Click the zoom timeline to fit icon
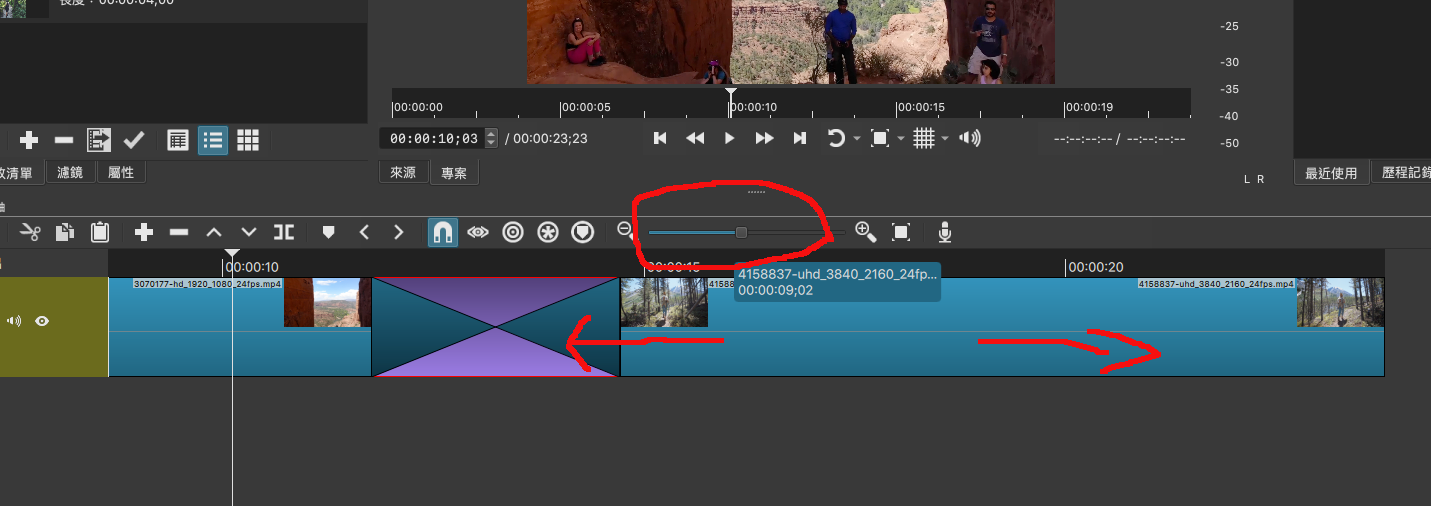Screen dimensions: 1431x506 click(x=901, y=232)
